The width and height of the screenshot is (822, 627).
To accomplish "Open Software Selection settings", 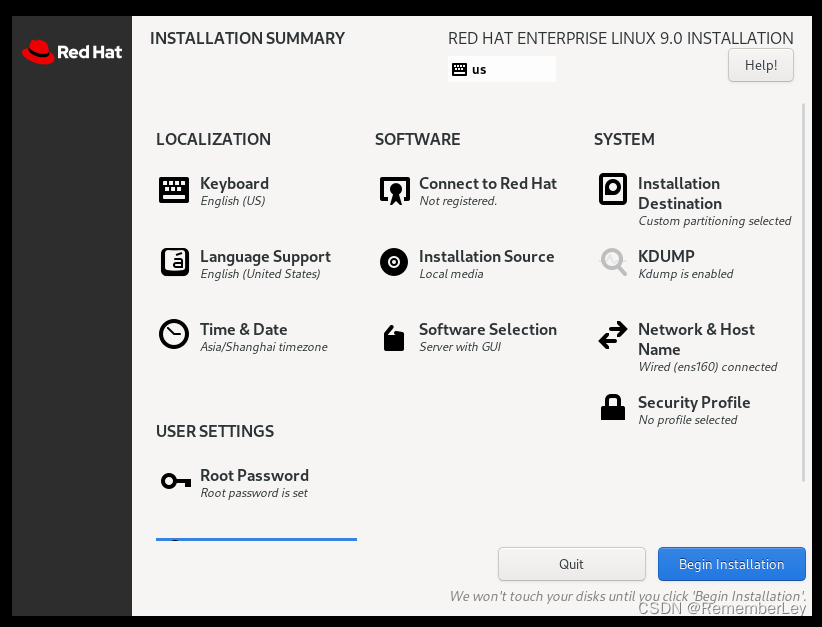I will 488,329.
